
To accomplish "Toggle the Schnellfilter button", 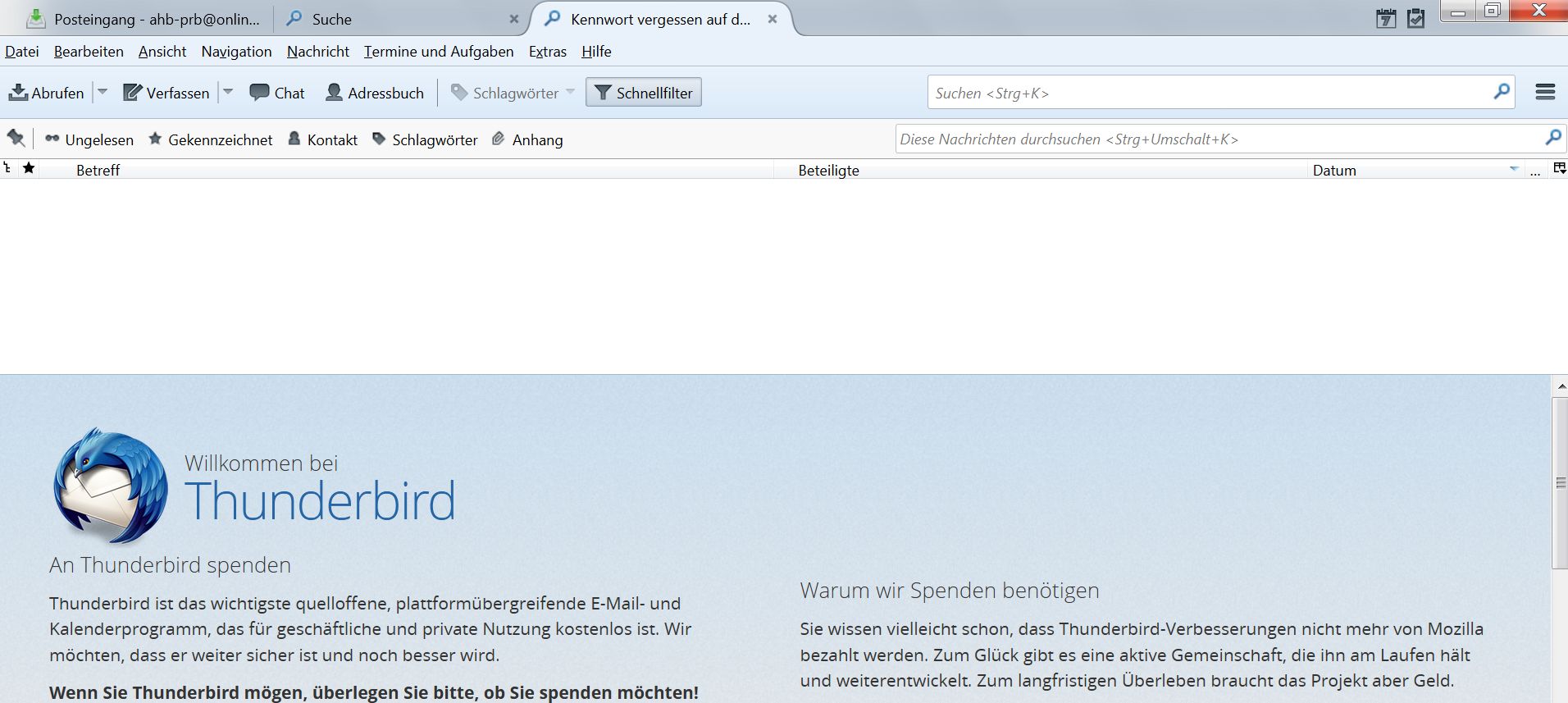I will point(644,93).
